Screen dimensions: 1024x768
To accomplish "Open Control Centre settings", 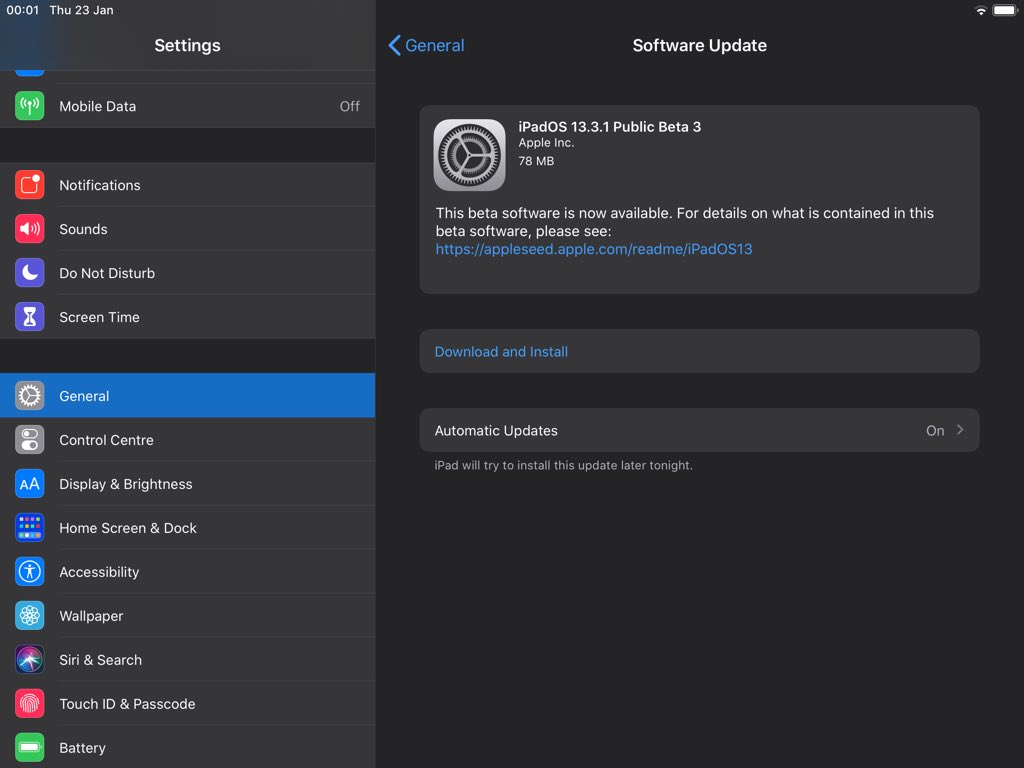I will pyautogui.click(x=187, y=440).
